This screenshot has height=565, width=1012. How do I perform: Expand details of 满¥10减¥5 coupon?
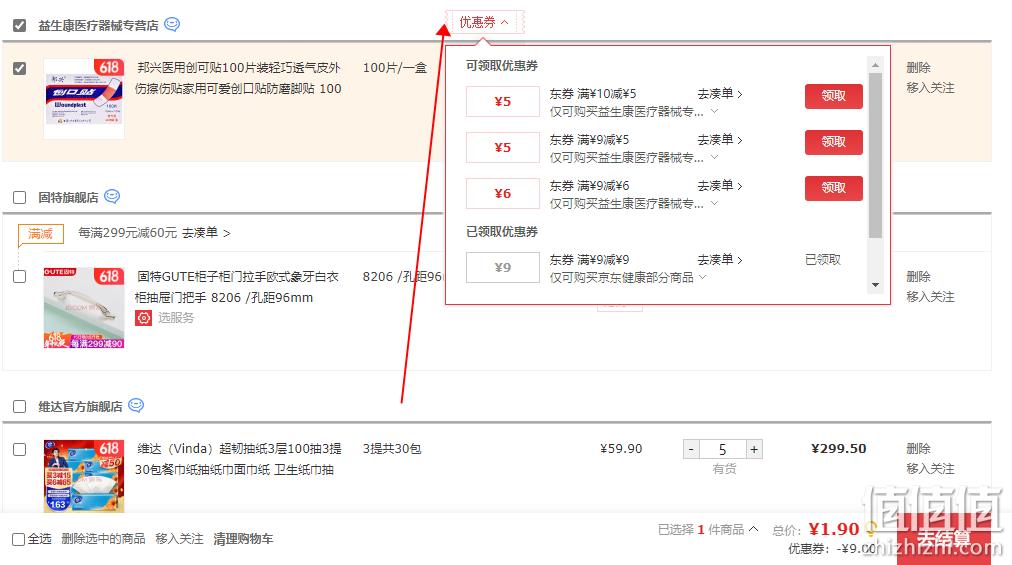coord(714,111)
